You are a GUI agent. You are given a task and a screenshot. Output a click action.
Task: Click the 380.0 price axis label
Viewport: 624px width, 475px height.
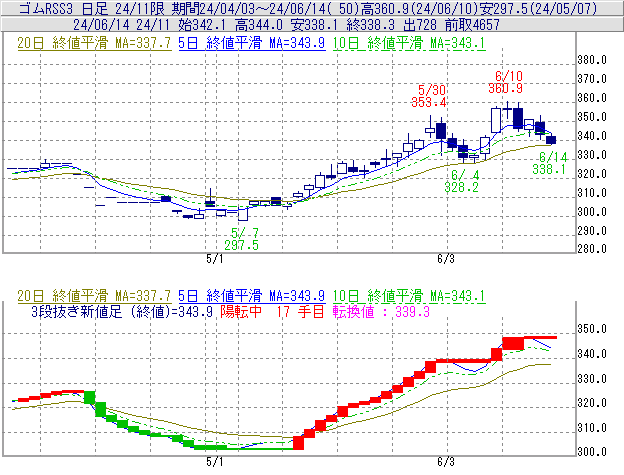pos(592,60)
